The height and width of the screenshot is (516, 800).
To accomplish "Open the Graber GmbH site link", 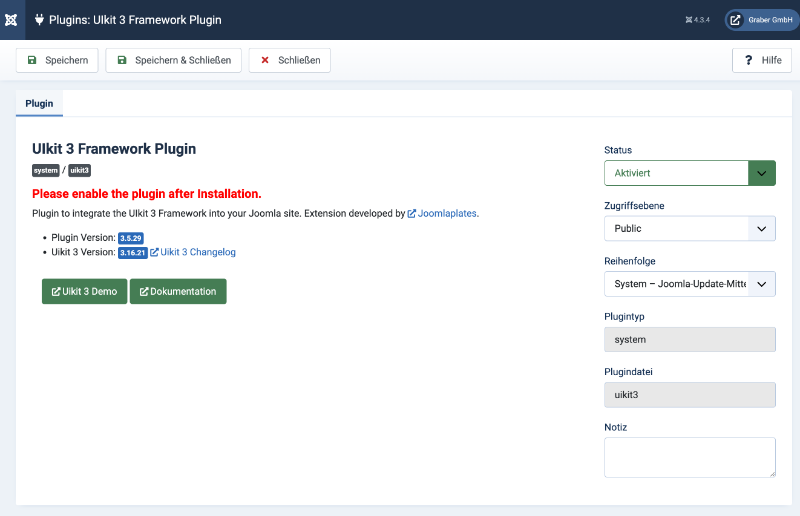I will 762,20.
